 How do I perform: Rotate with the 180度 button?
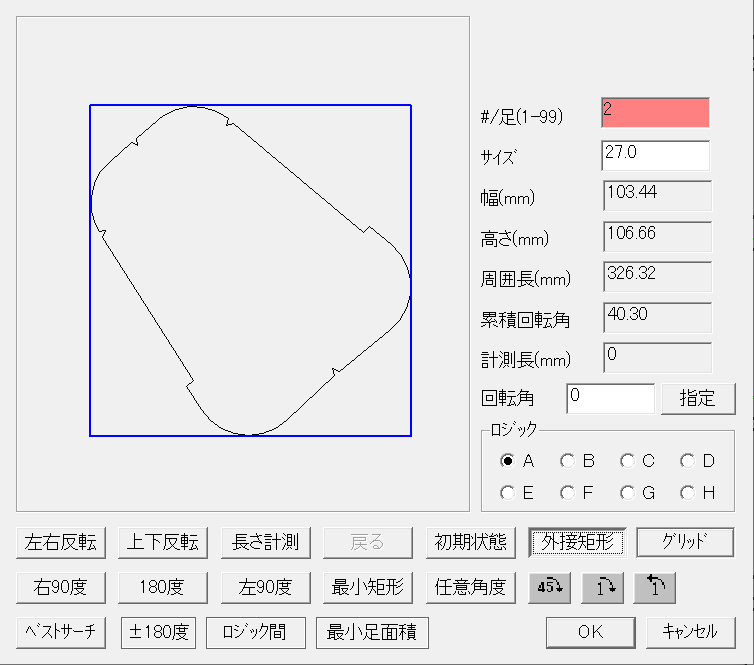[x=163, y=587]
